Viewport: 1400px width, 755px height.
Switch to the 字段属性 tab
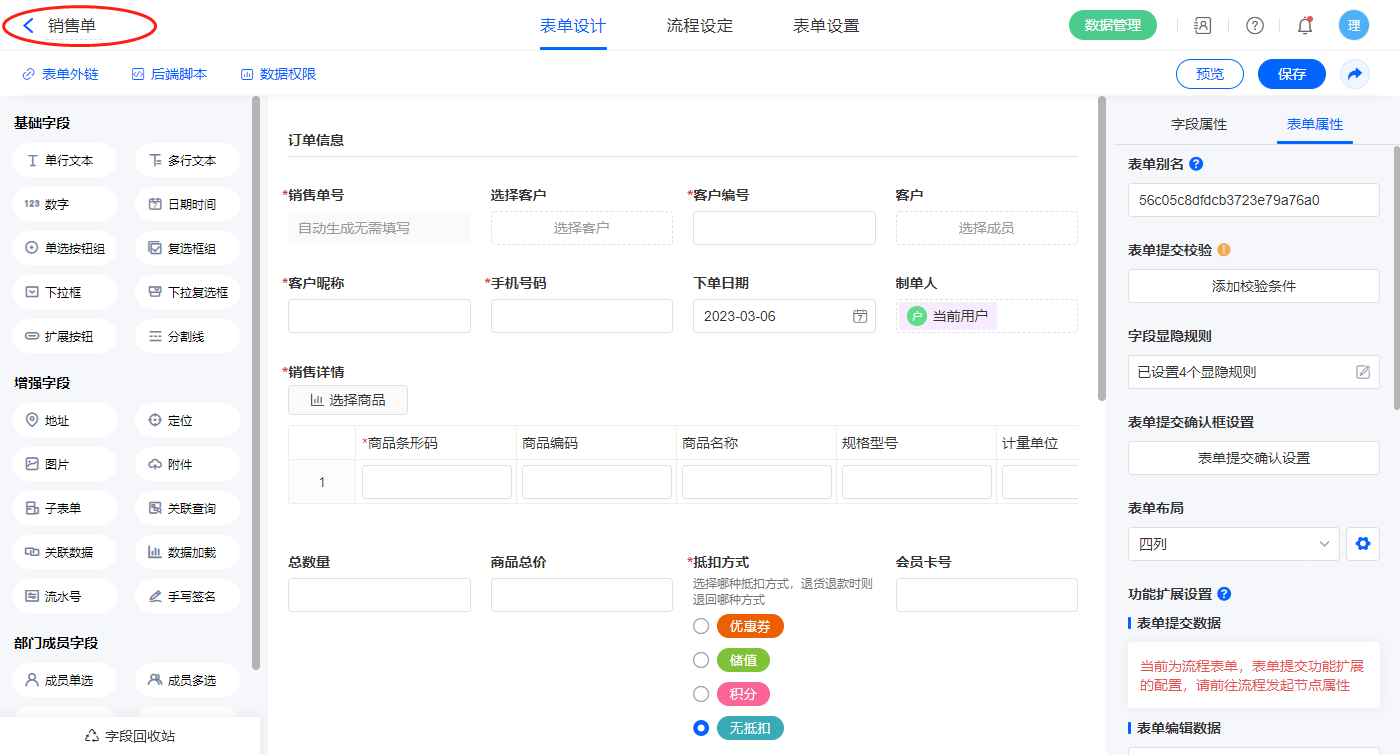tap(1198, 124)
